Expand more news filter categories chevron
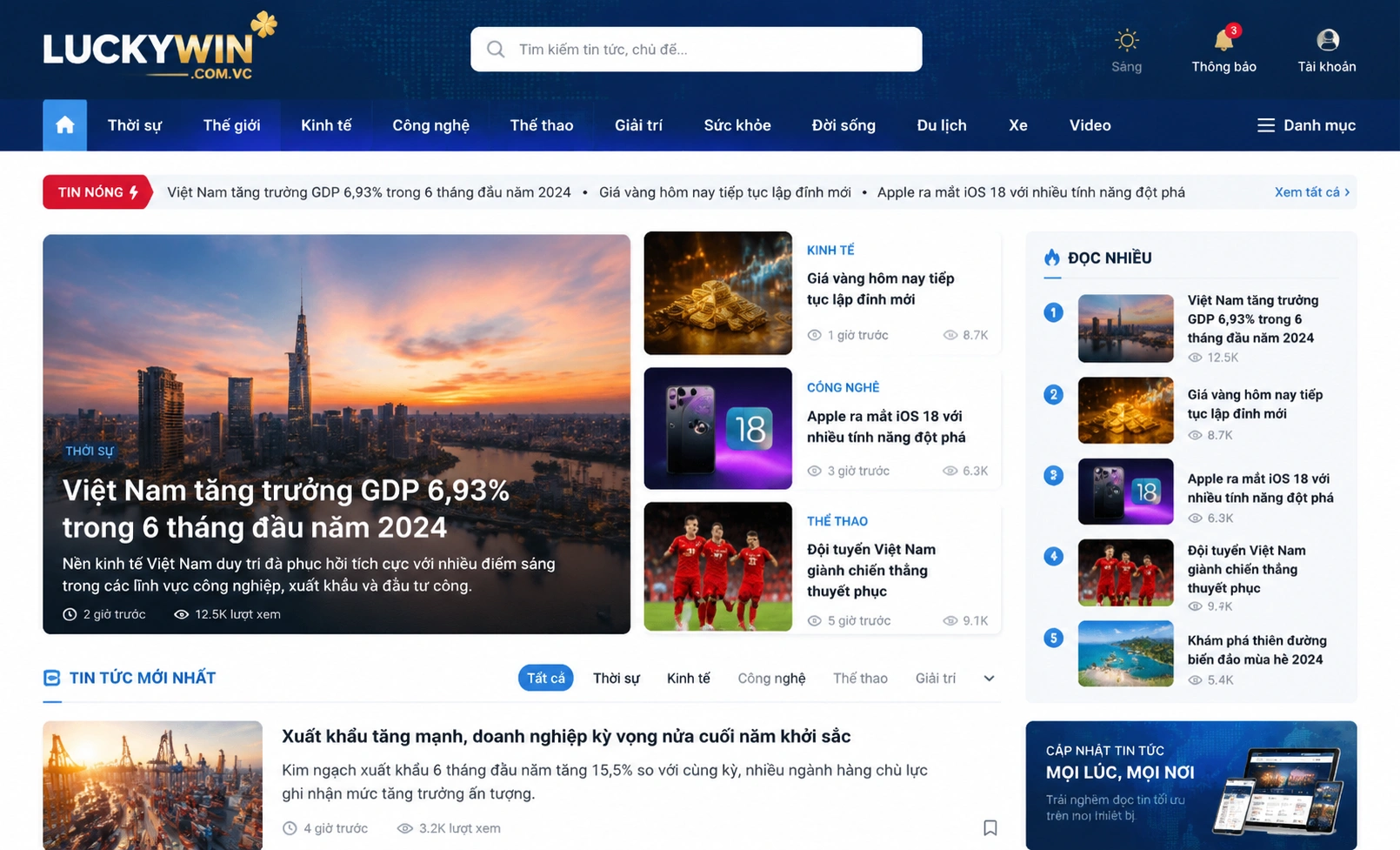The height and width of the screenshot is (850, 1400). (989, 679)
